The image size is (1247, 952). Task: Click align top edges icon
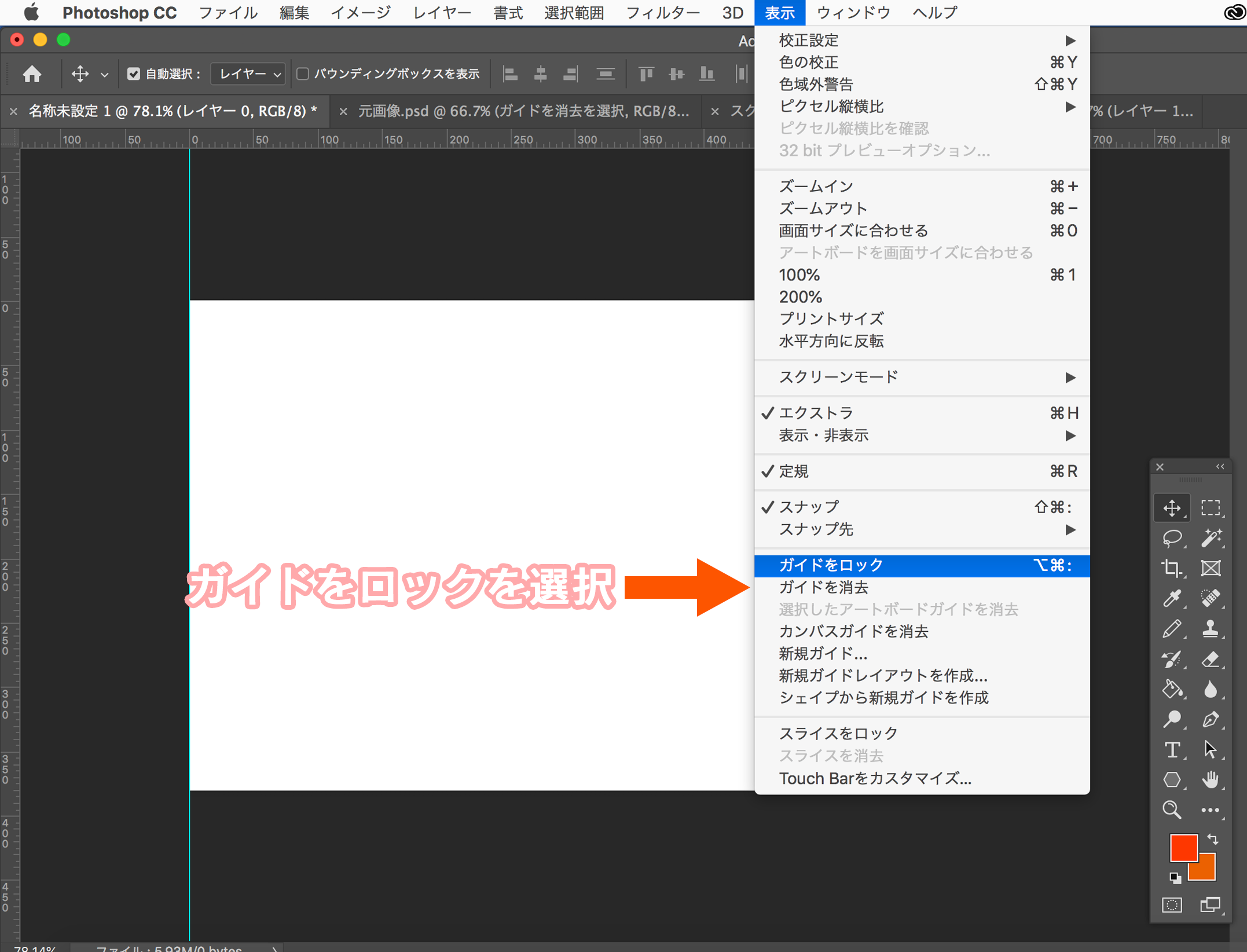tap(645, 74)
